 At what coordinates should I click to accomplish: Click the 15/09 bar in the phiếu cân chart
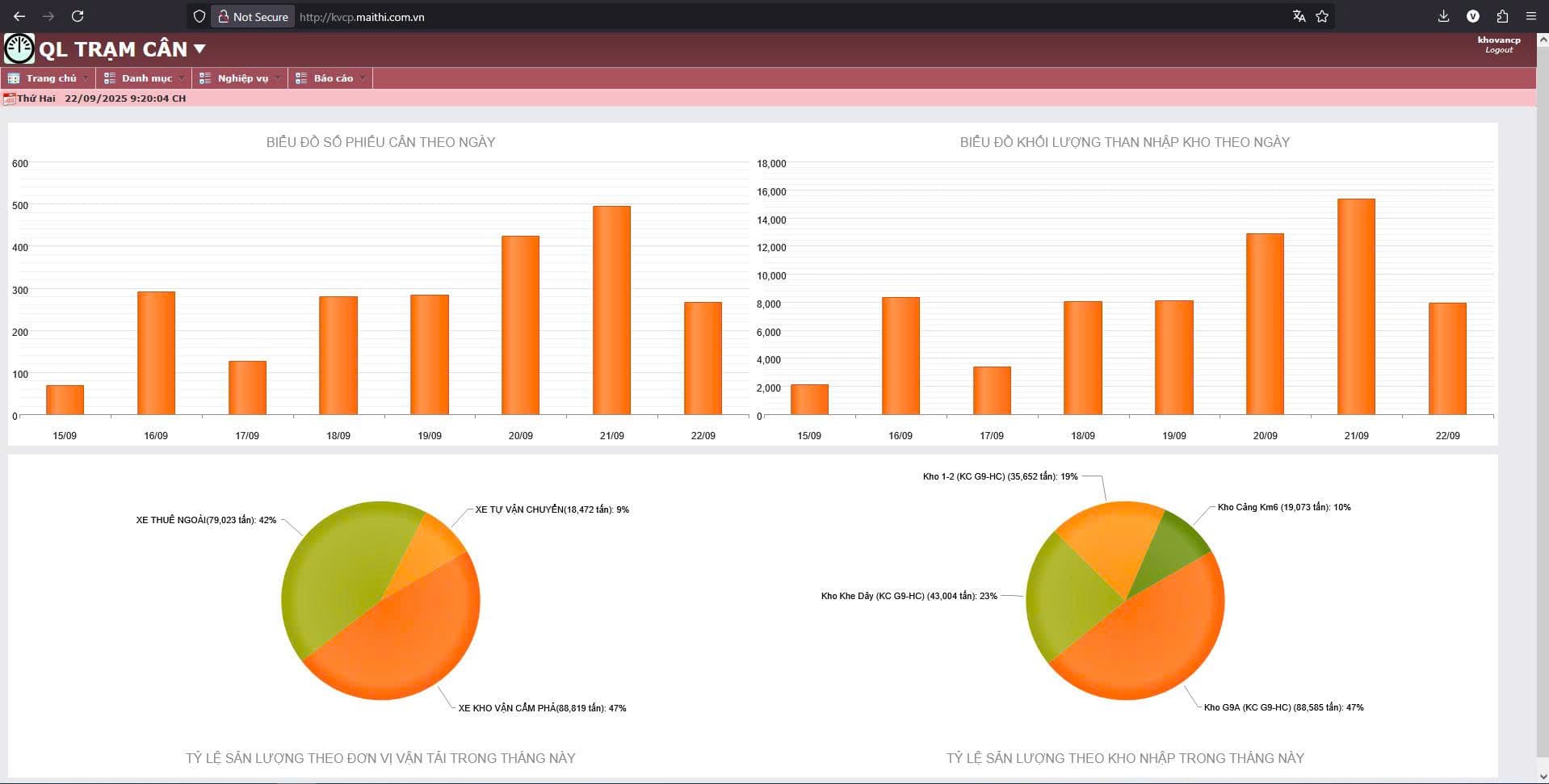(65, 400)
